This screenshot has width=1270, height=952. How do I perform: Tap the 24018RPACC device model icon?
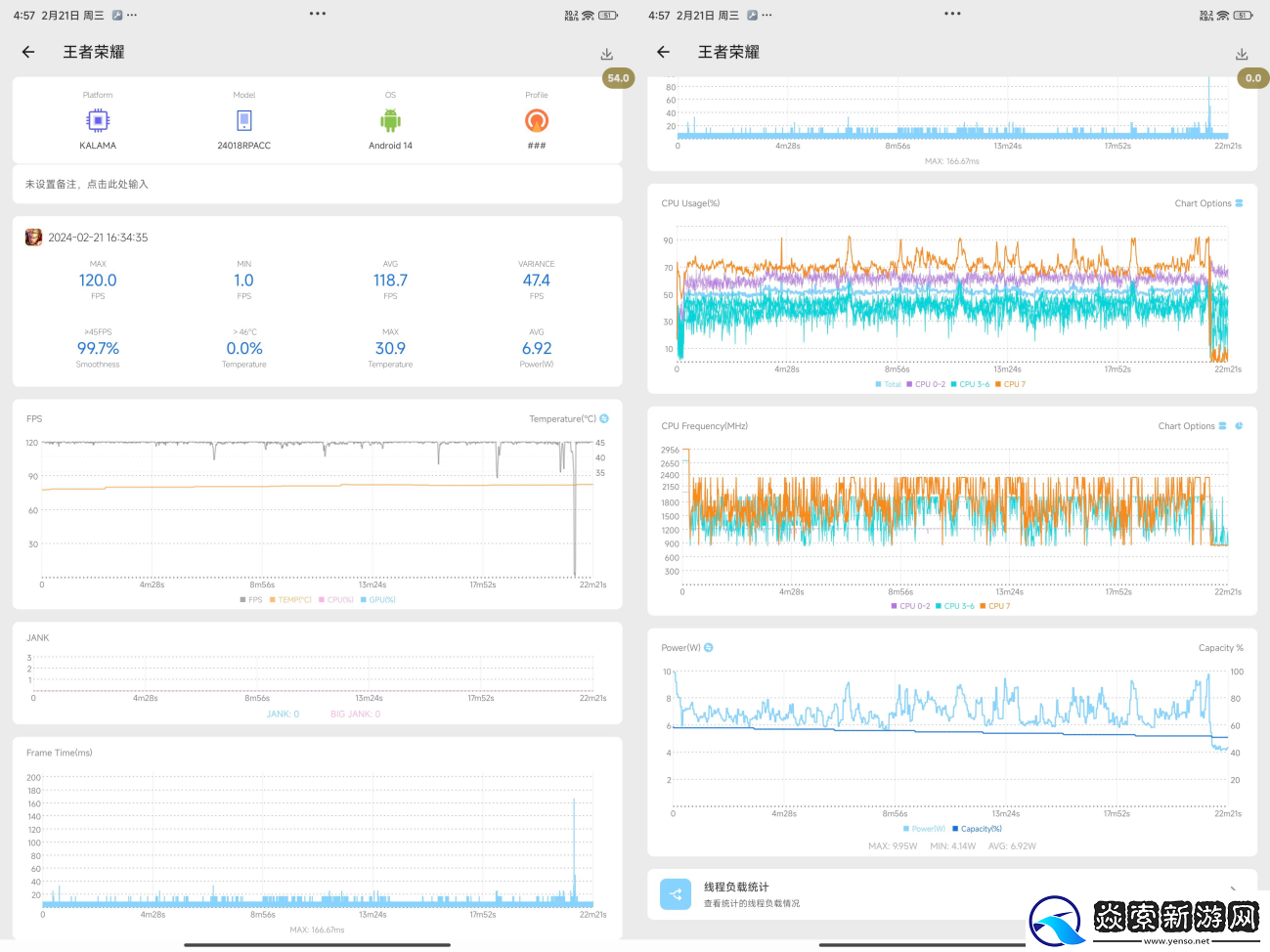pyautogui.click(x=243, y=120)
